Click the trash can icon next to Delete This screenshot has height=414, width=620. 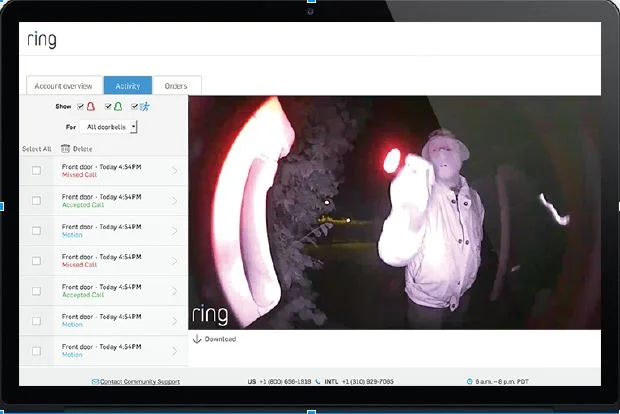point(65,149)
